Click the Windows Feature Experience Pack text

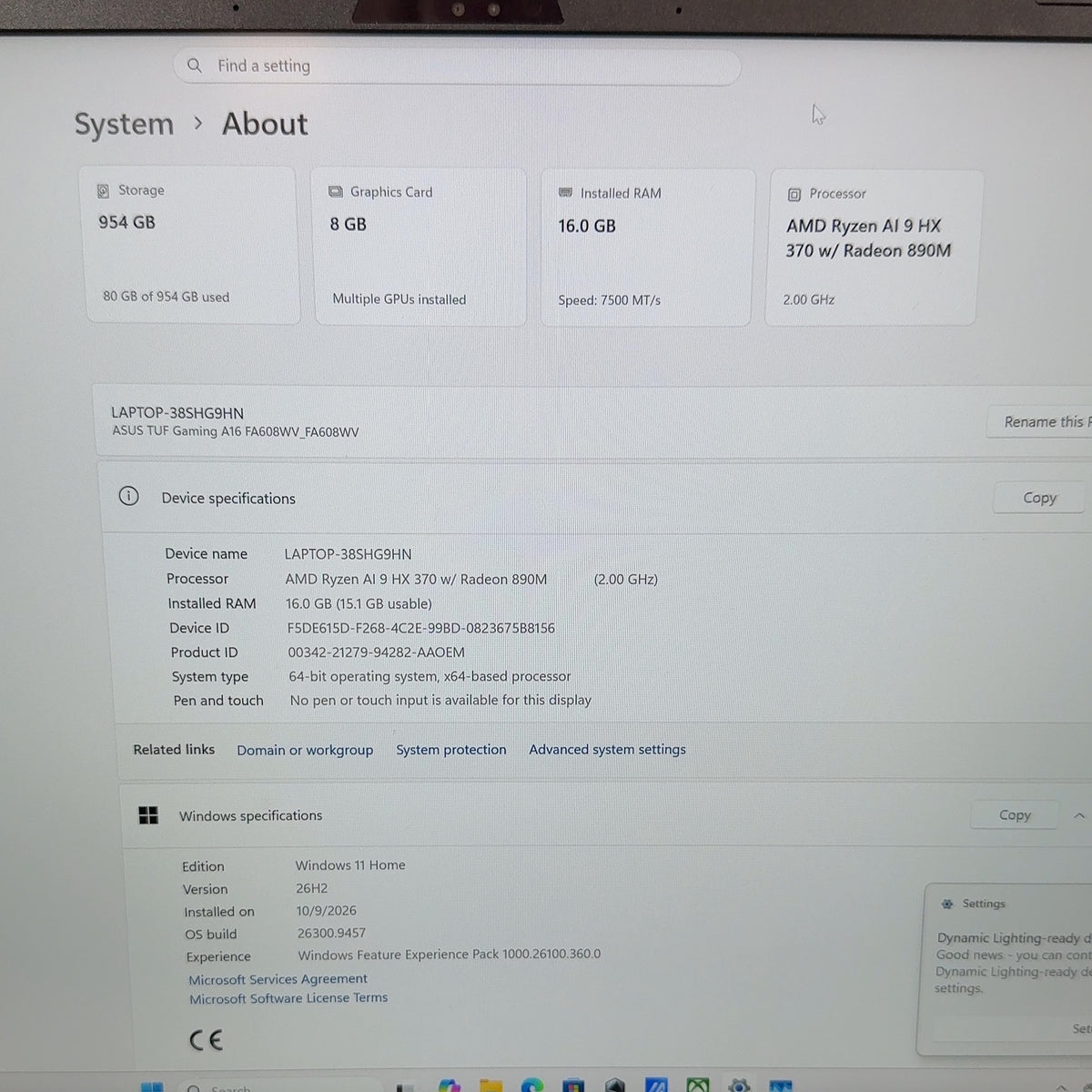pos(449,955)
